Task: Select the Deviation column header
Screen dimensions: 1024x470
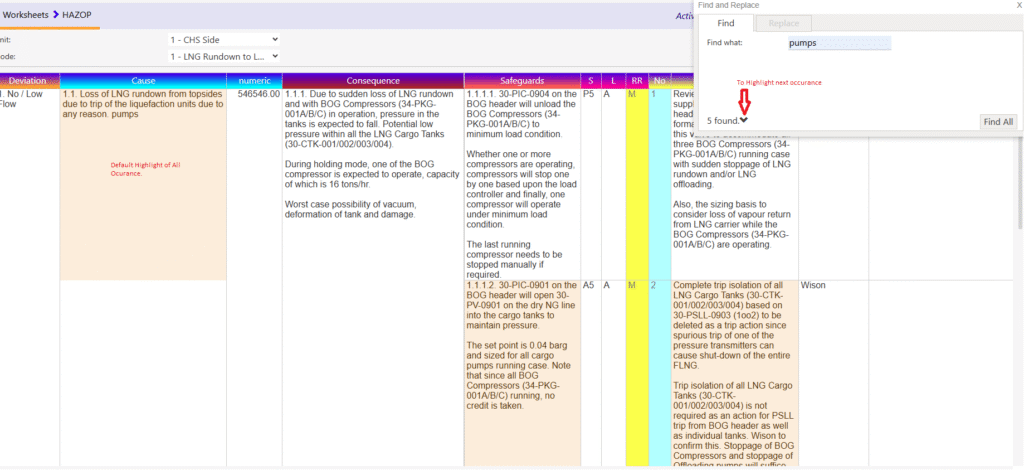Action: pyautogui.click(x=28, y=80)
